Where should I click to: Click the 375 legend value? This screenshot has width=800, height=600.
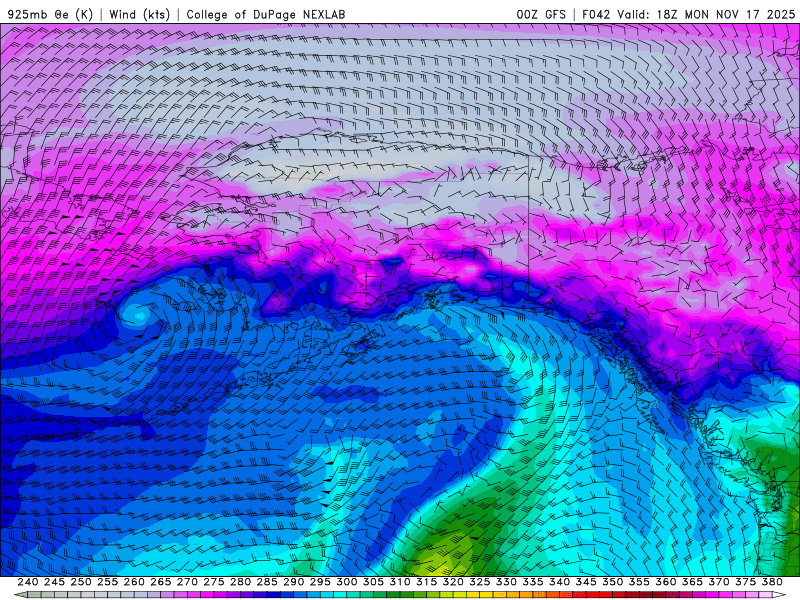(745, 582)
